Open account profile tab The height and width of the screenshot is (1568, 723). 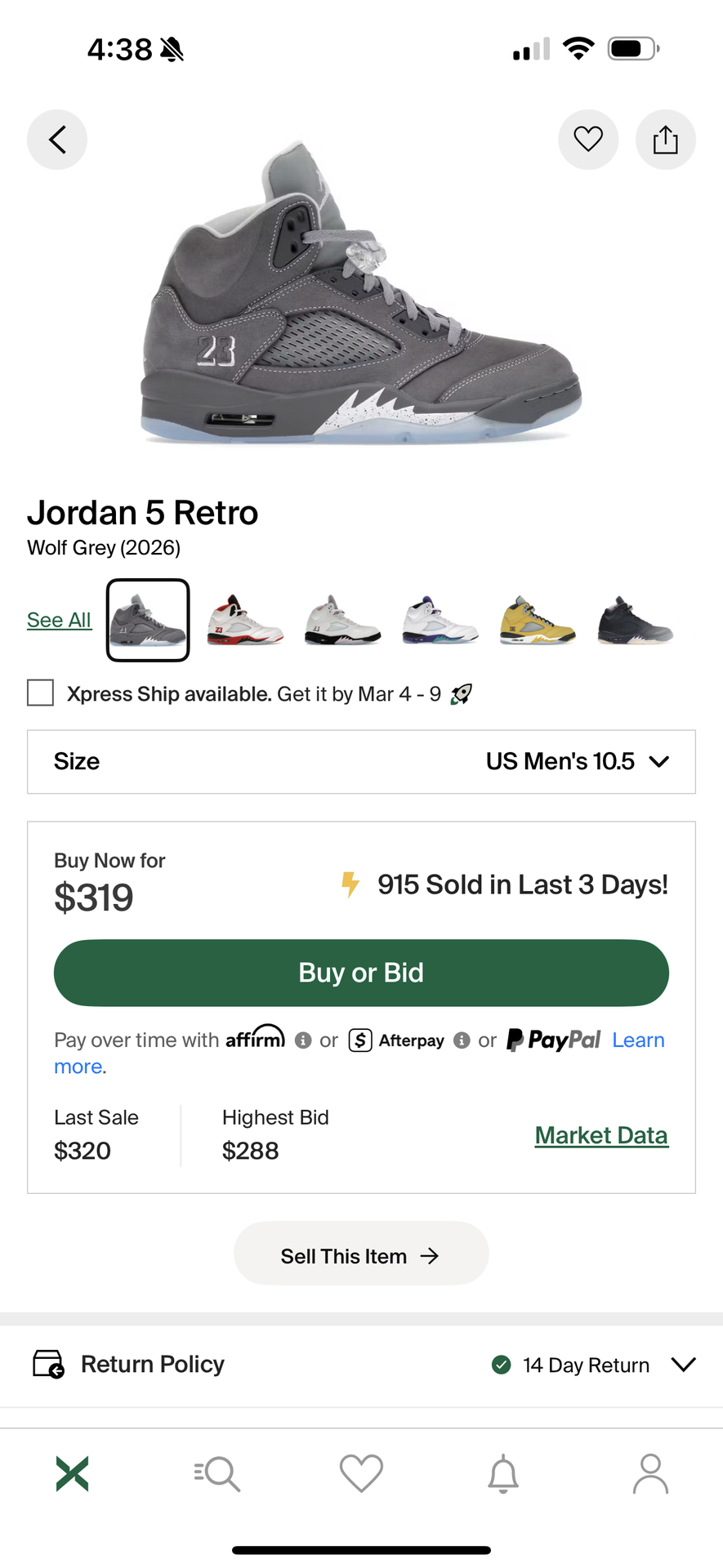click(x=650, y=1473)
